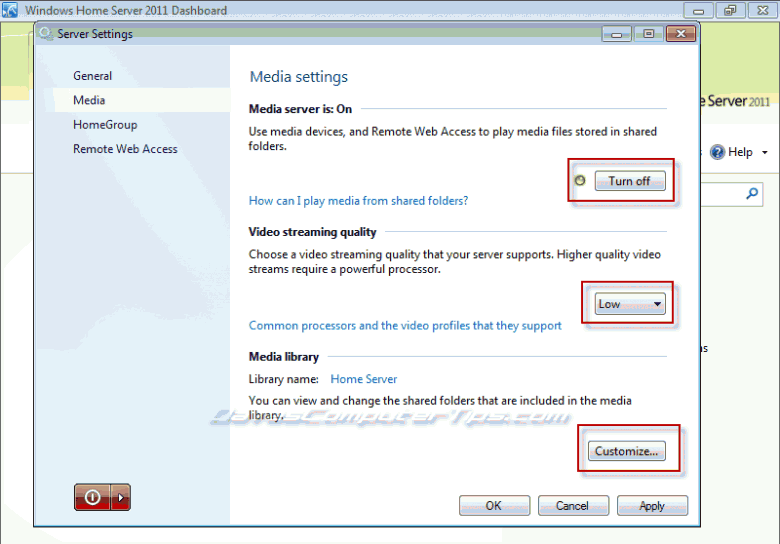
Task: Turn off the media server
Action: pos(630,181)
